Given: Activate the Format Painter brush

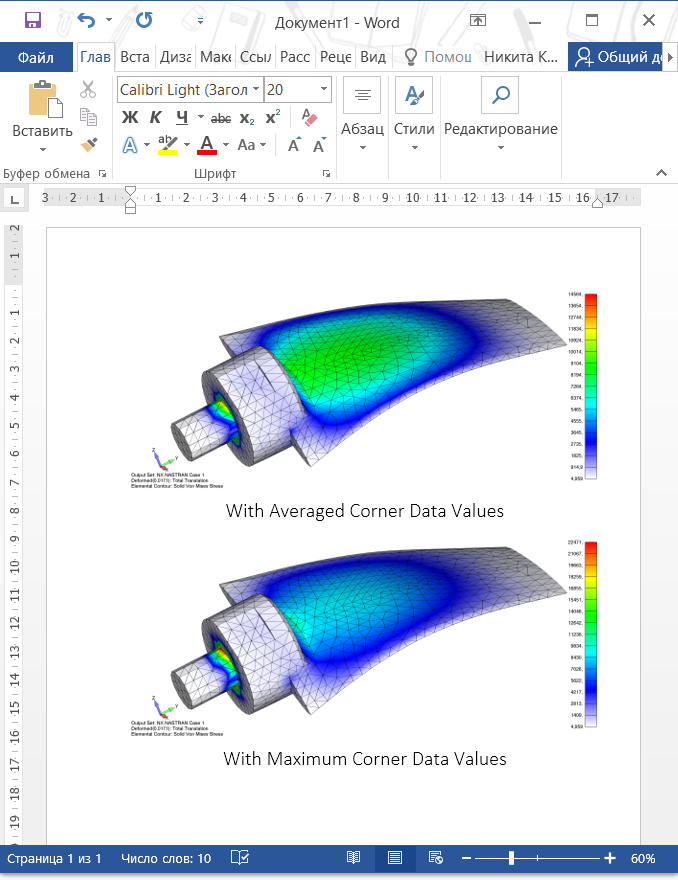Looking at the screenshot, I should pos(89,145).
